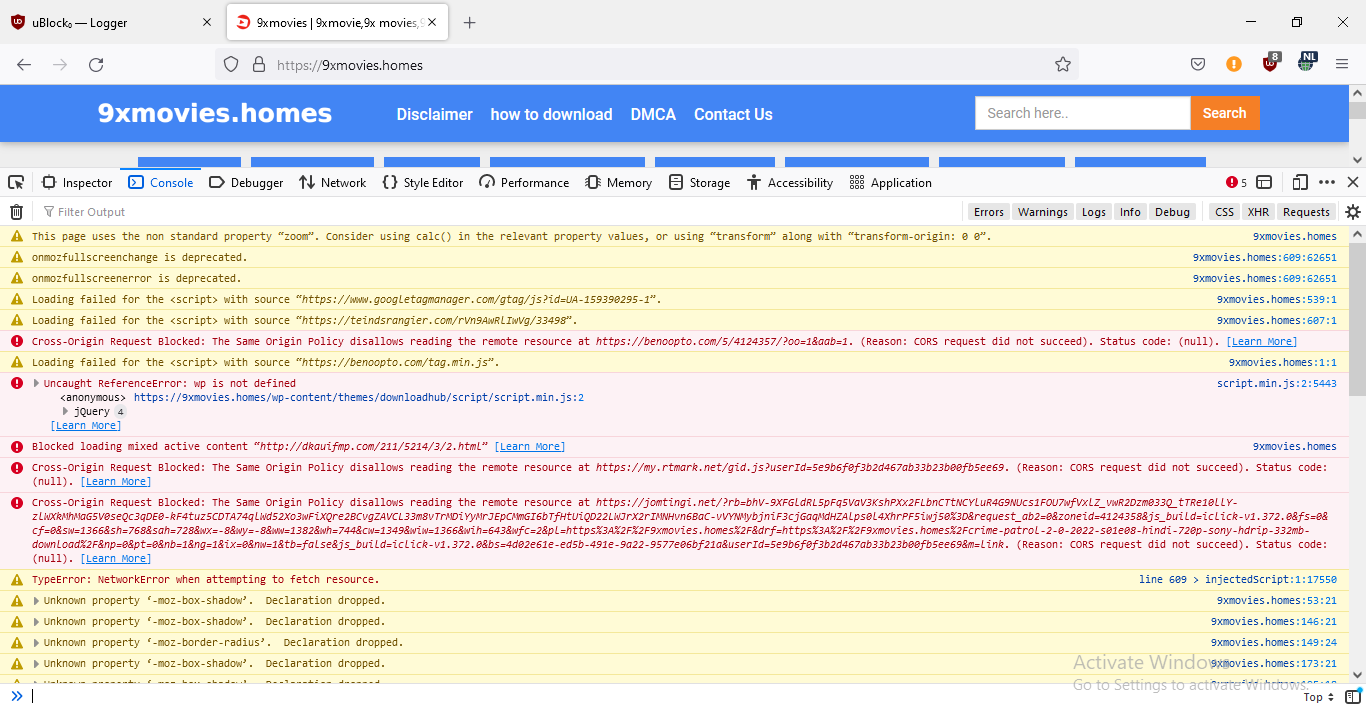
Task: Toggle responsive design mode icon
Action: click(1300, 182)
